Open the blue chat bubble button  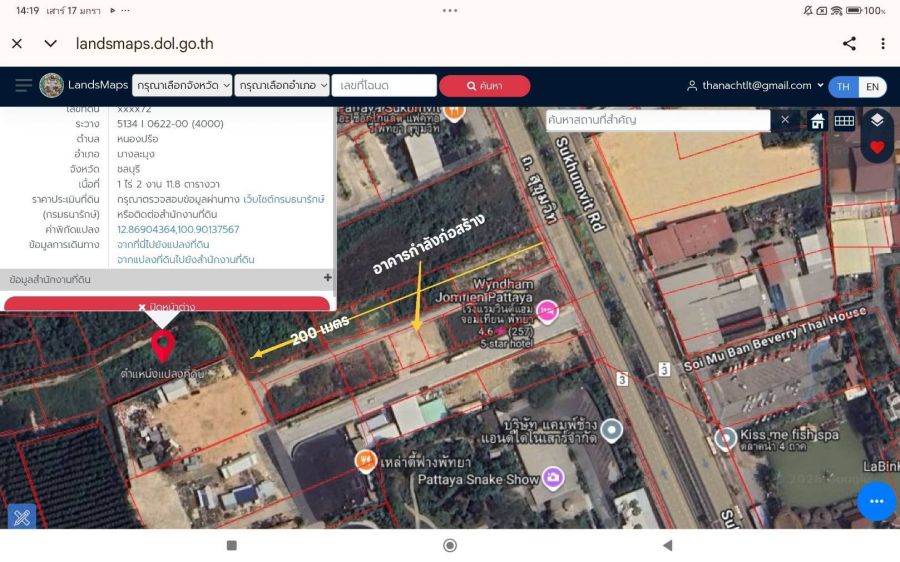tap(876, 501)
